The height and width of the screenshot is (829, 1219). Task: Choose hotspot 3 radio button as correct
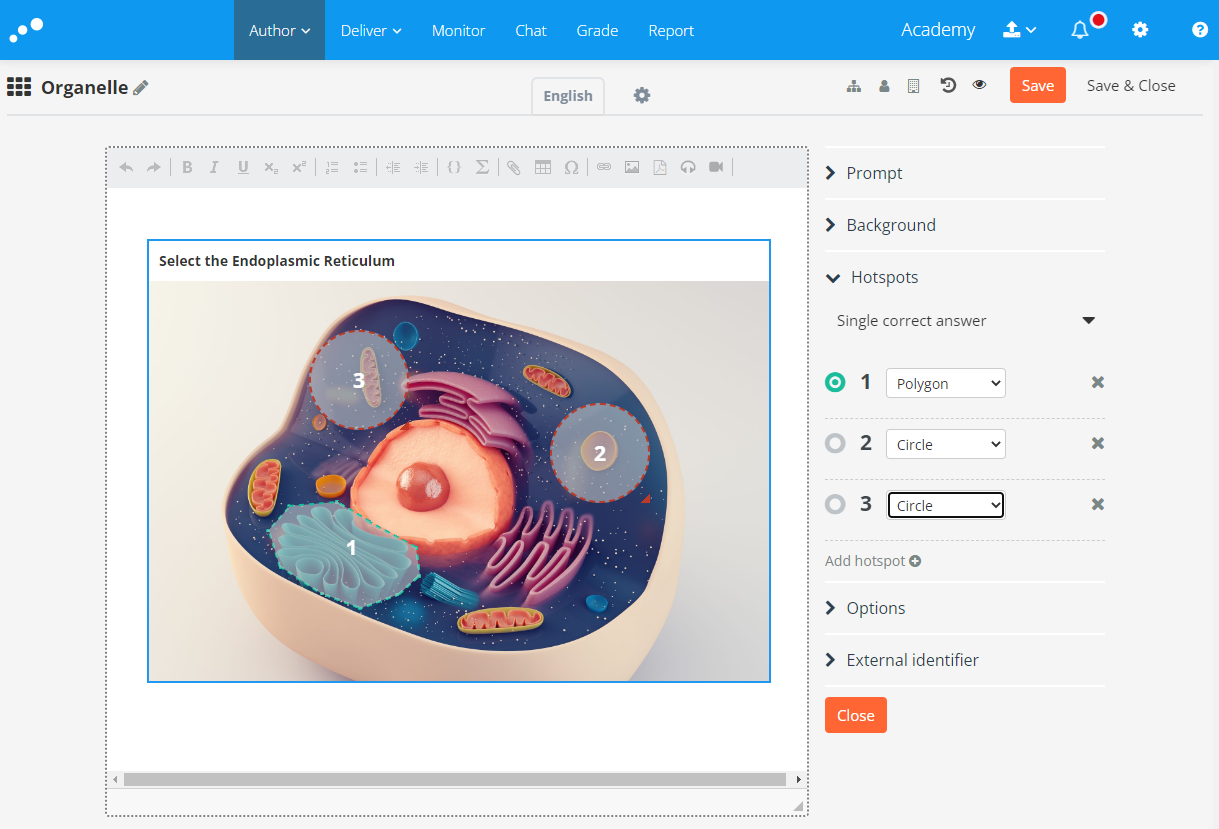tap(835, 505)
